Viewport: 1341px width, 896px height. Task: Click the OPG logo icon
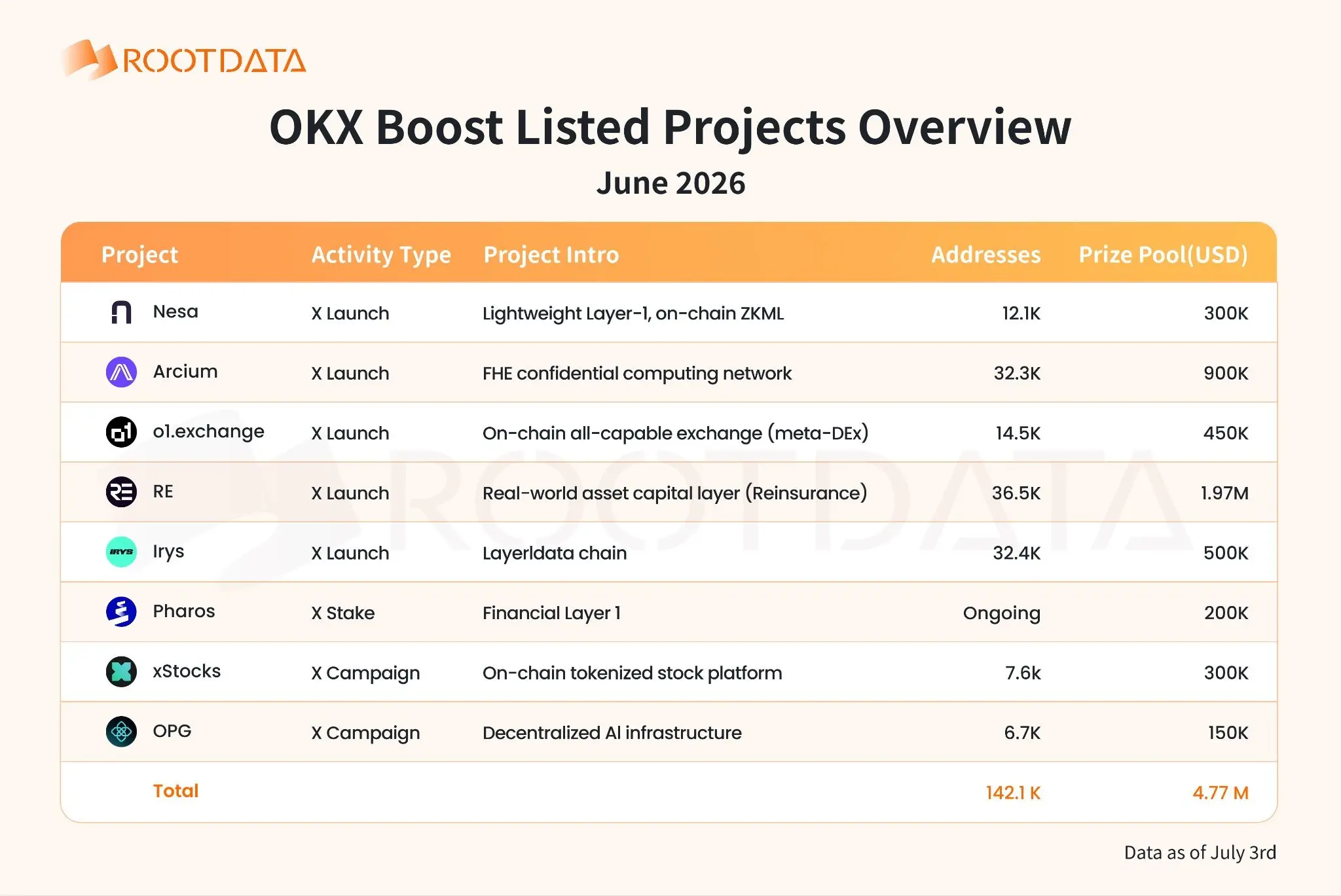(121, 732)
